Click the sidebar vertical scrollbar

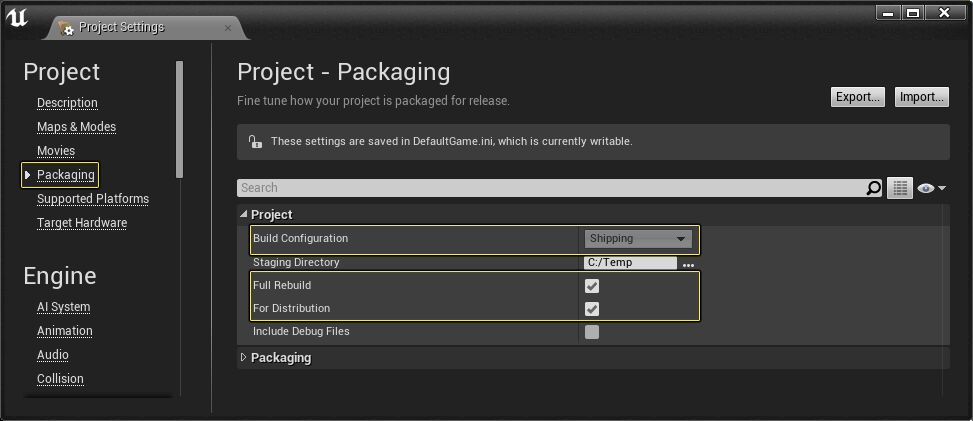[x=180, y=119]
